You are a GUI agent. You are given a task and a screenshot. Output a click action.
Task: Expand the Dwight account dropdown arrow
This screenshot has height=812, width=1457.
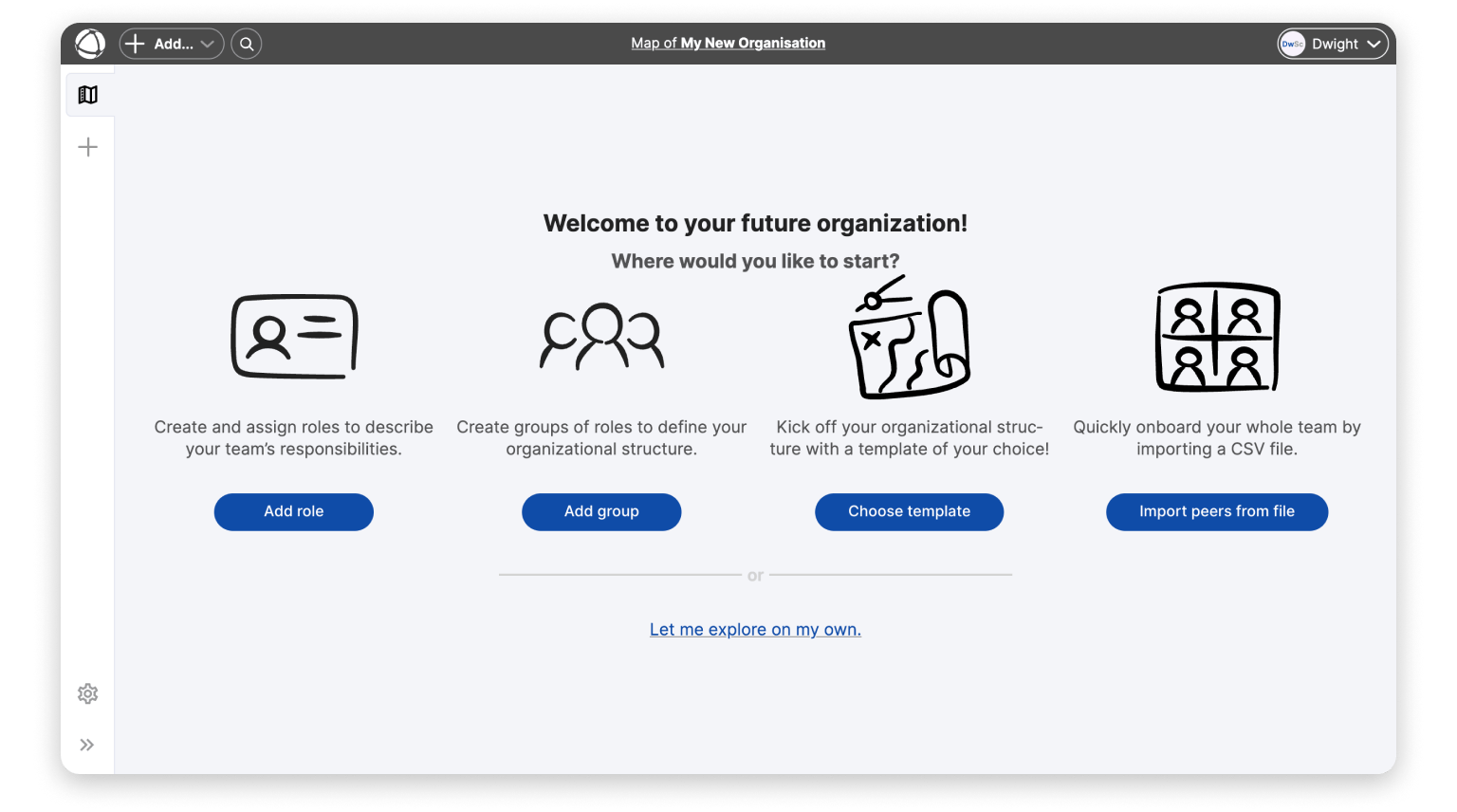pos(1374,44)
